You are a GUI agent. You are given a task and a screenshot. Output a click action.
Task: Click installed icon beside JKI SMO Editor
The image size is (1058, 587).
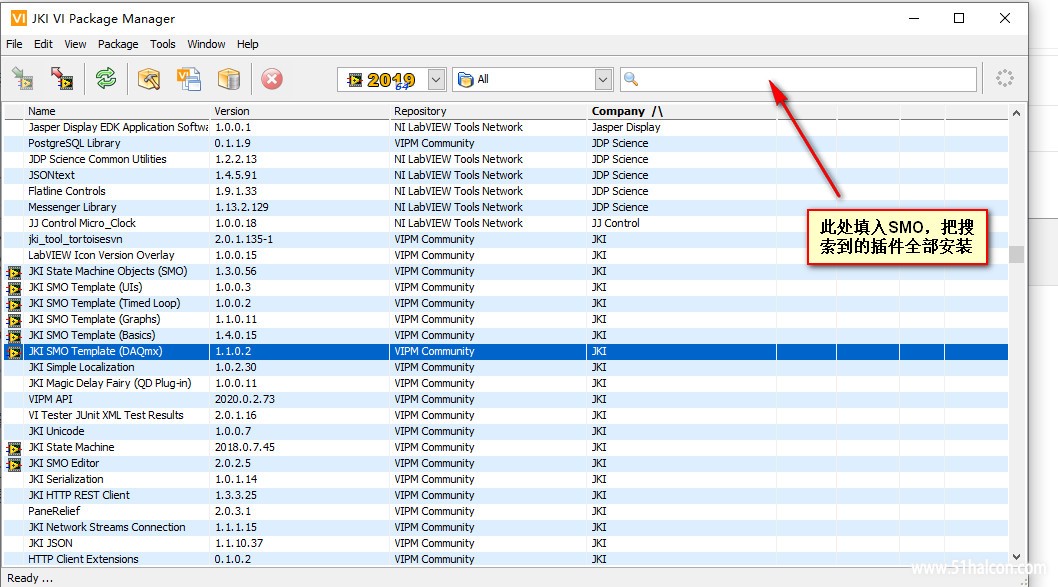[13, 464]
